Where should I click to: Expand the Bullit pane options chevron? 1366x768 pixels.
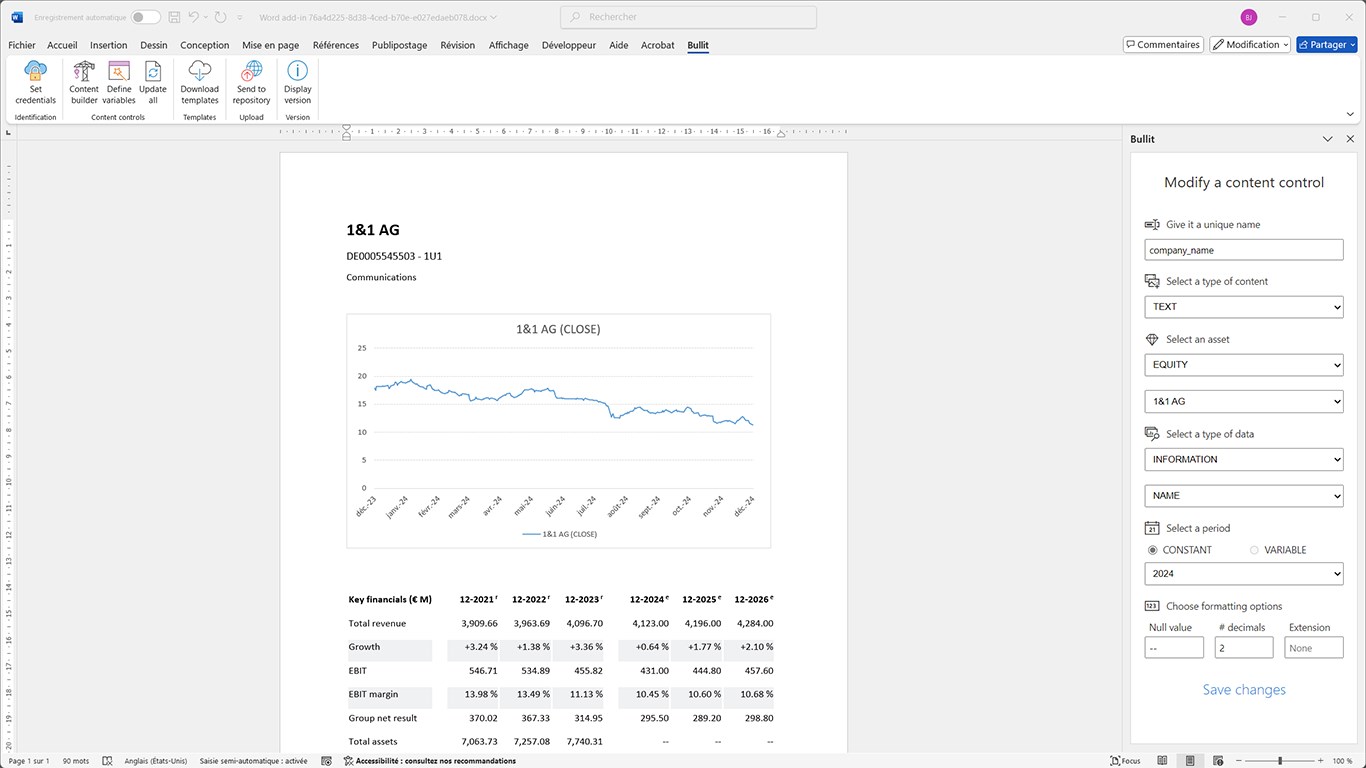point(1327,139)
